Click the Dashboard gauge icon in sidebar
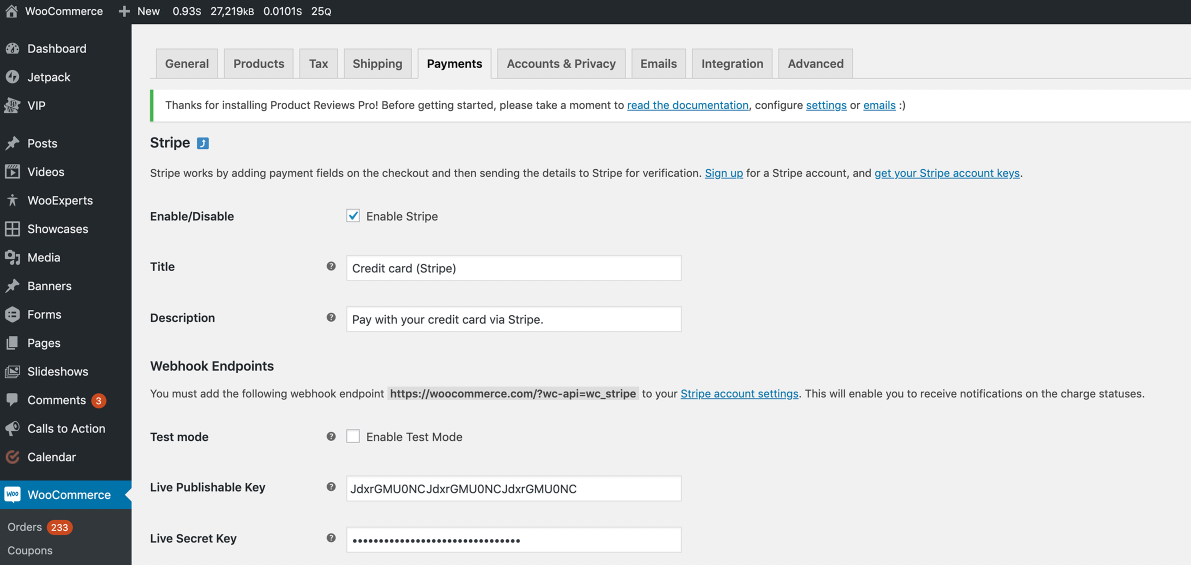 coord(12,48)
